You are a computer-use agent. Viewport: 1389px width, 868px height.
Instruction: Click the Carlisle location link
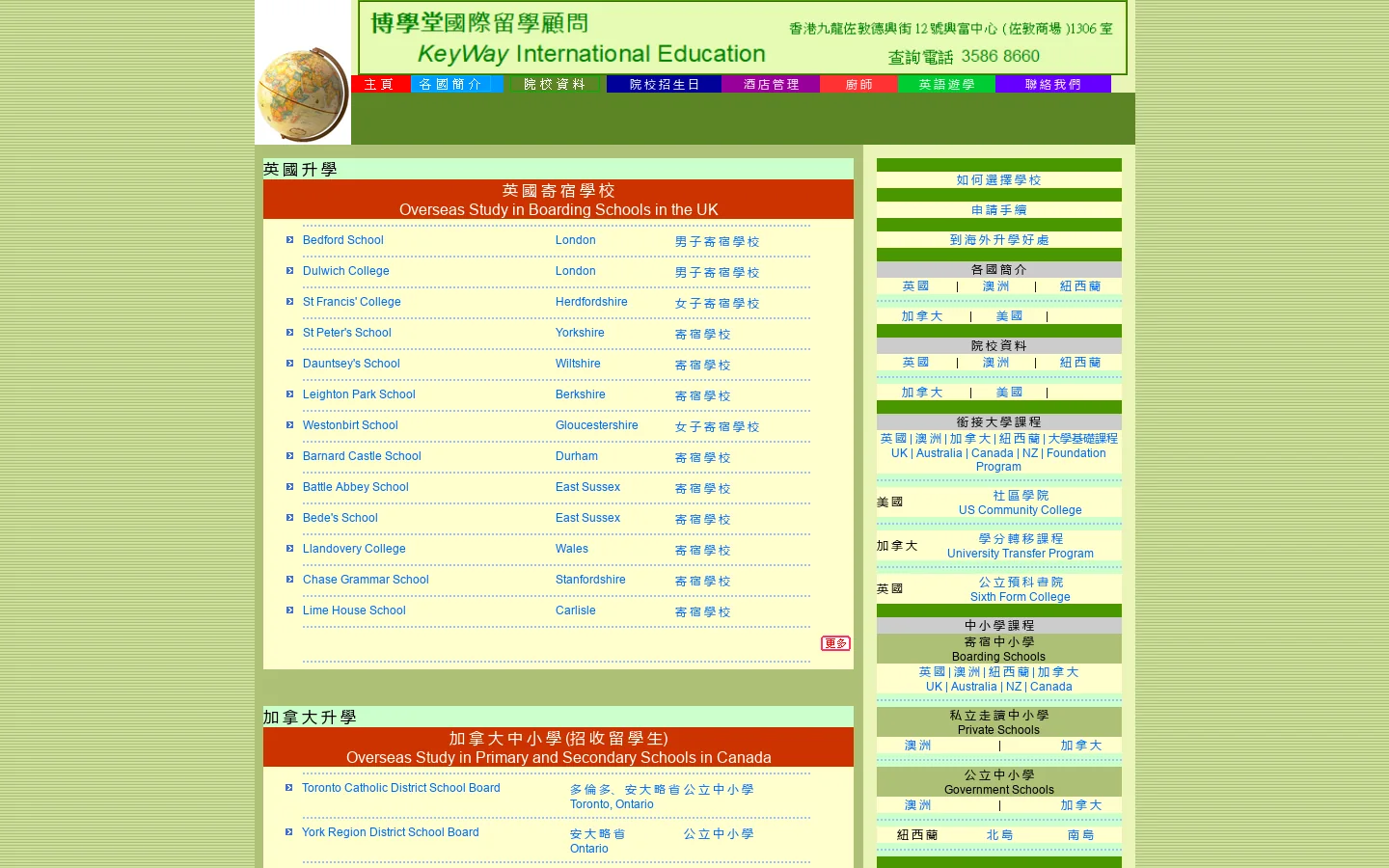coord(576,610)
